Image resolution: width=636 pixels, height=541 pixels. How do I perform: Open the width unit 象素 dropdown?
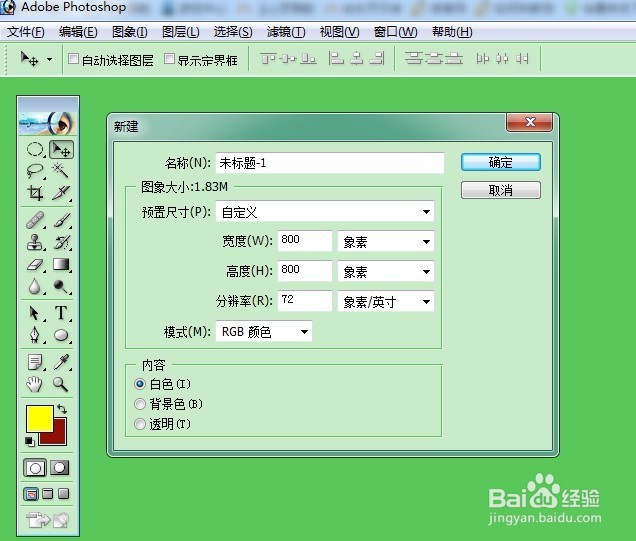[386, 242]
